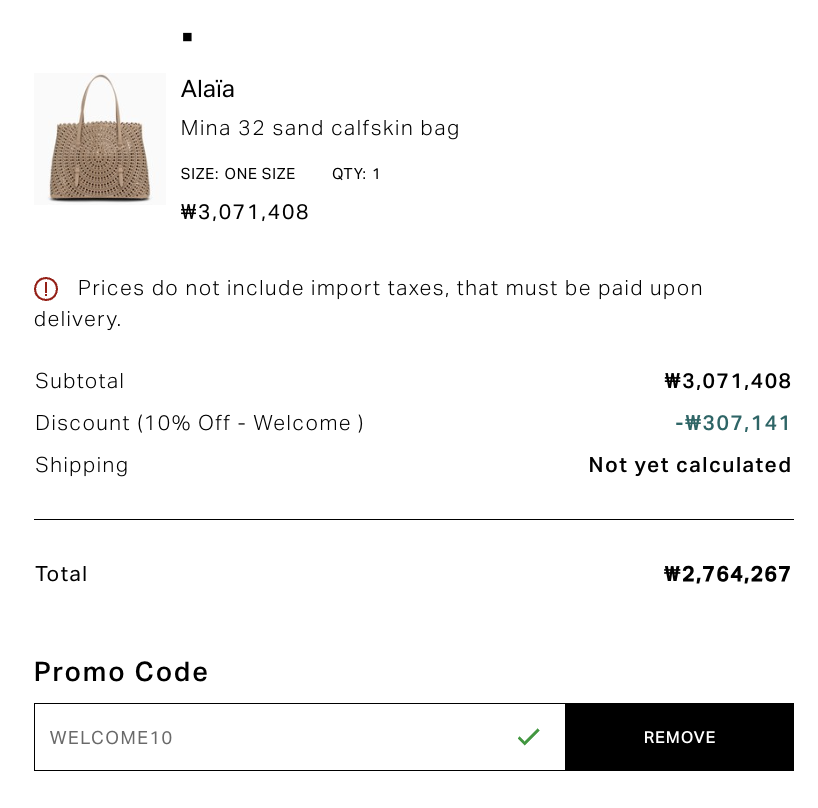
Task: Click the red import tax warning icon
Action: [46, 288]
